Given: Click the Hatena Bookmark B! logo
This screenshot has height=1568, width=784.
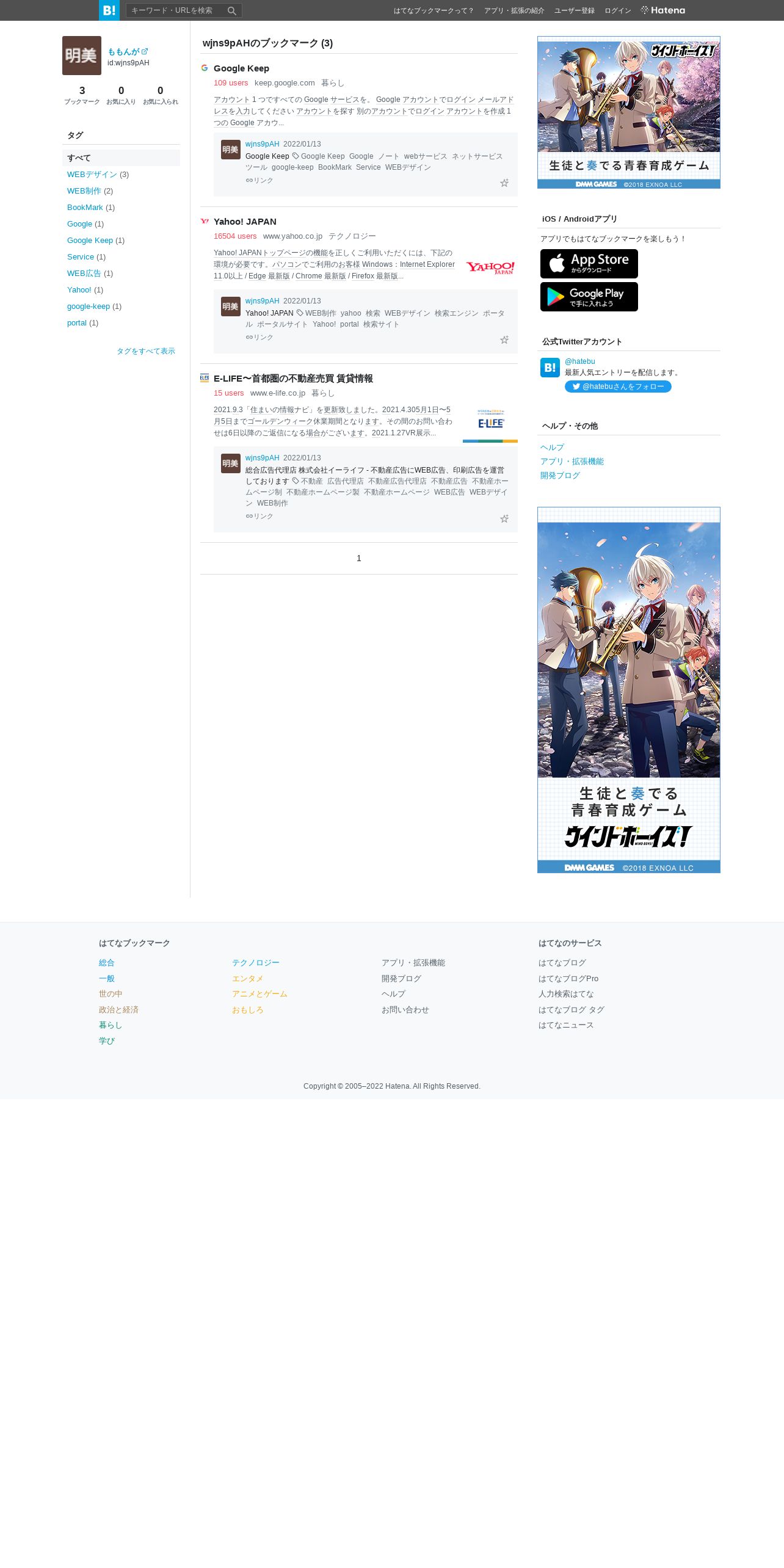Looking at the screenshot, I should pyautogui.click(x=109, y=10).
